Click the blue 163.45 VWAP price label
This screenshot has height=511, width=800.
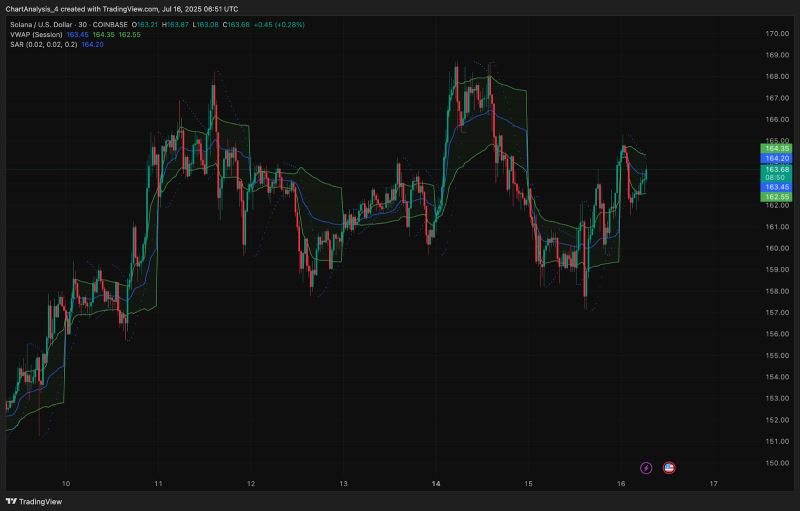click(778, 187)
